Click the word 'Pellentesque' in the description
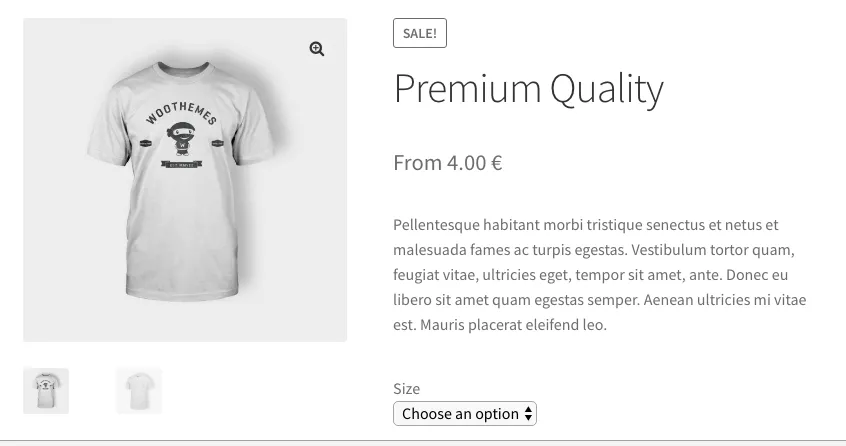846x446 pixels. [439, 225]
